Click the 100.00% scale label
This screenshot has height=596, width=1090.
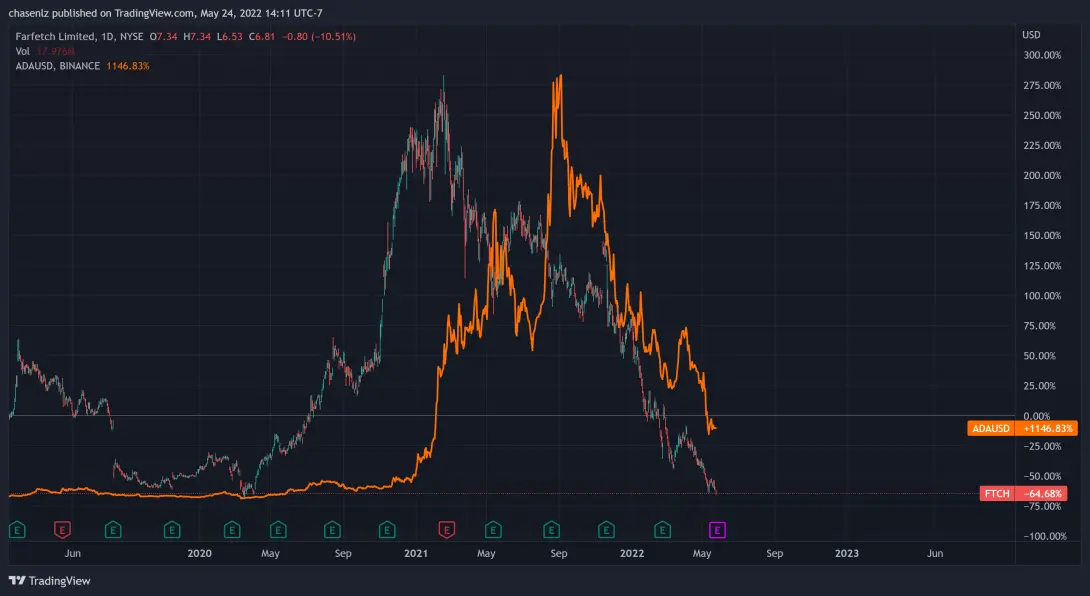1042,296
